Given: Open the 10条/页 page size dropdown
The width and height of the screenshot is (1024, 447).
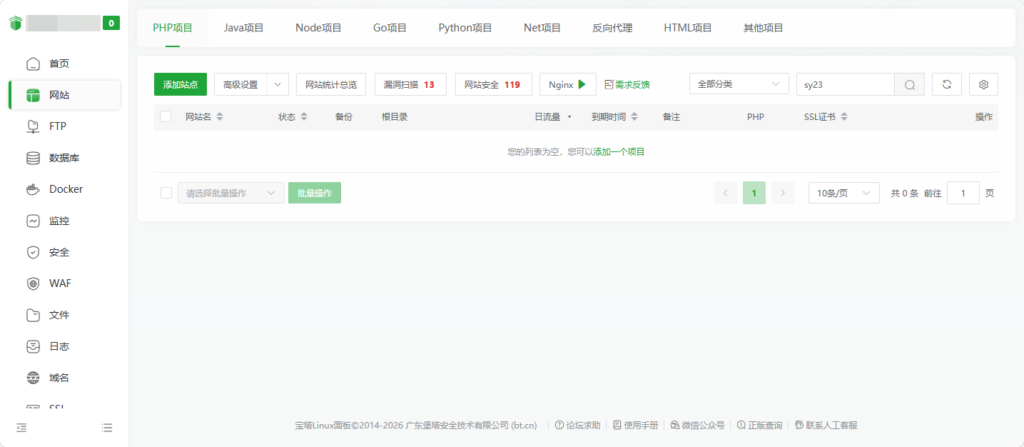Looking at the screenshot, I should tap(844, 193).
